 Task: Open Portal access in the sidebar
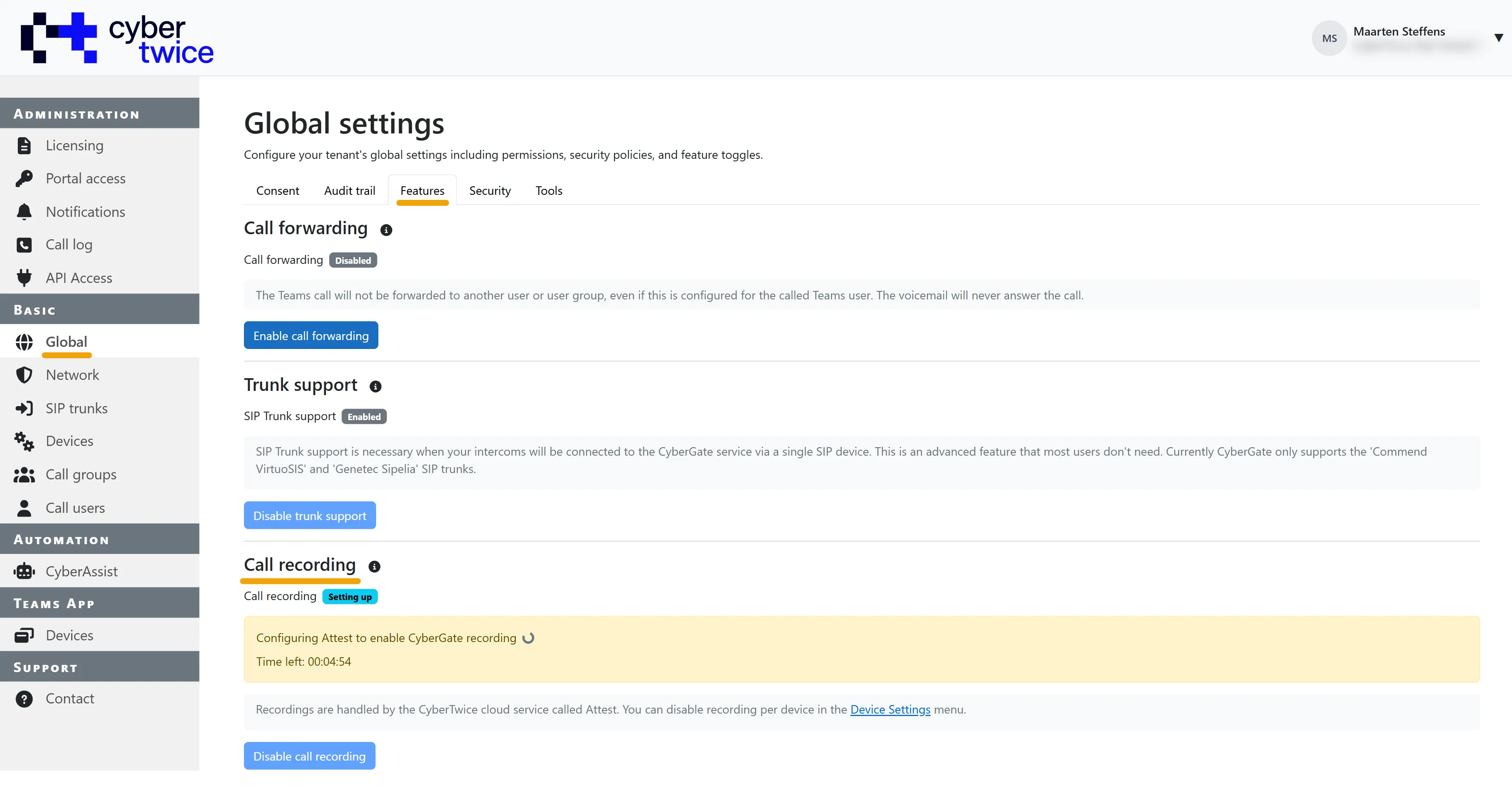coord(100,178)
